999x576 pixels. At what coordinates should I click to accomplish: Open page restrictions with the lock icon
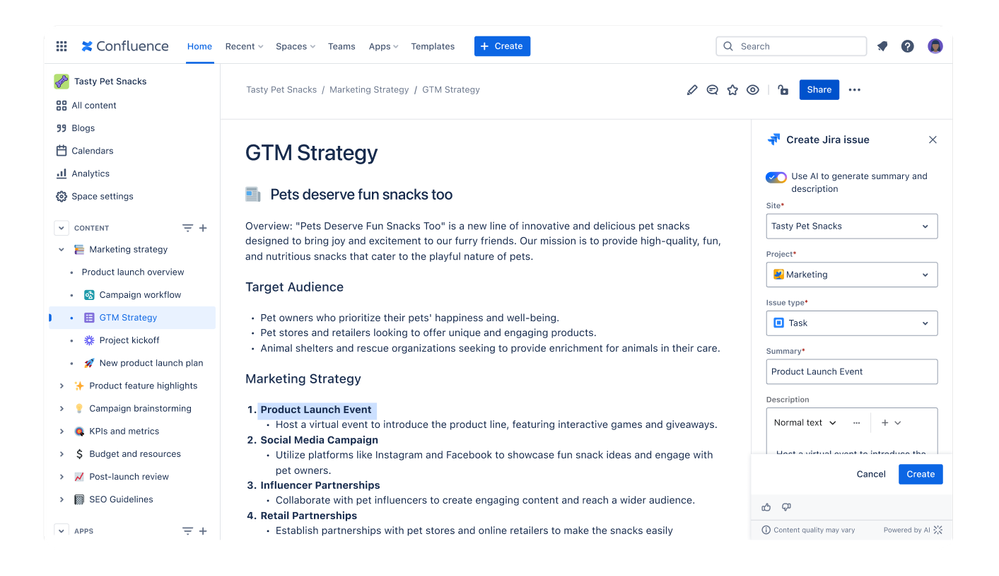click(x=783, y=90)
